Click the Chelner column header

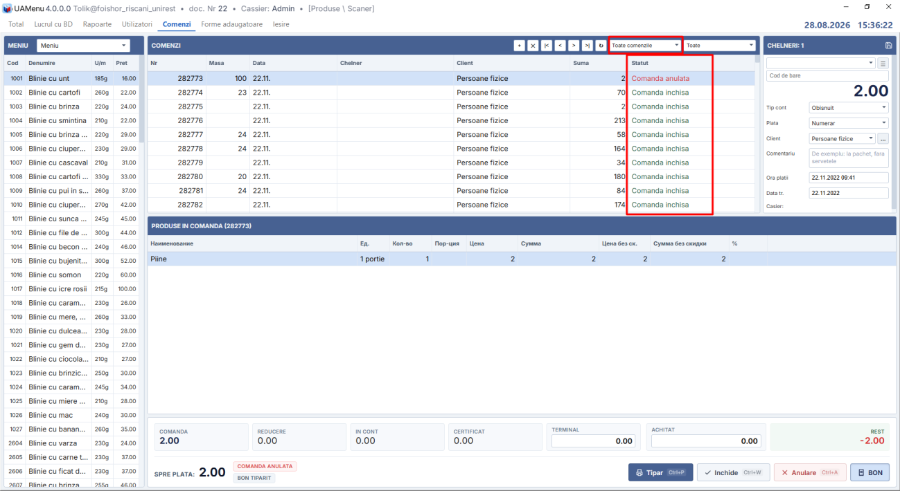point(351,63)
